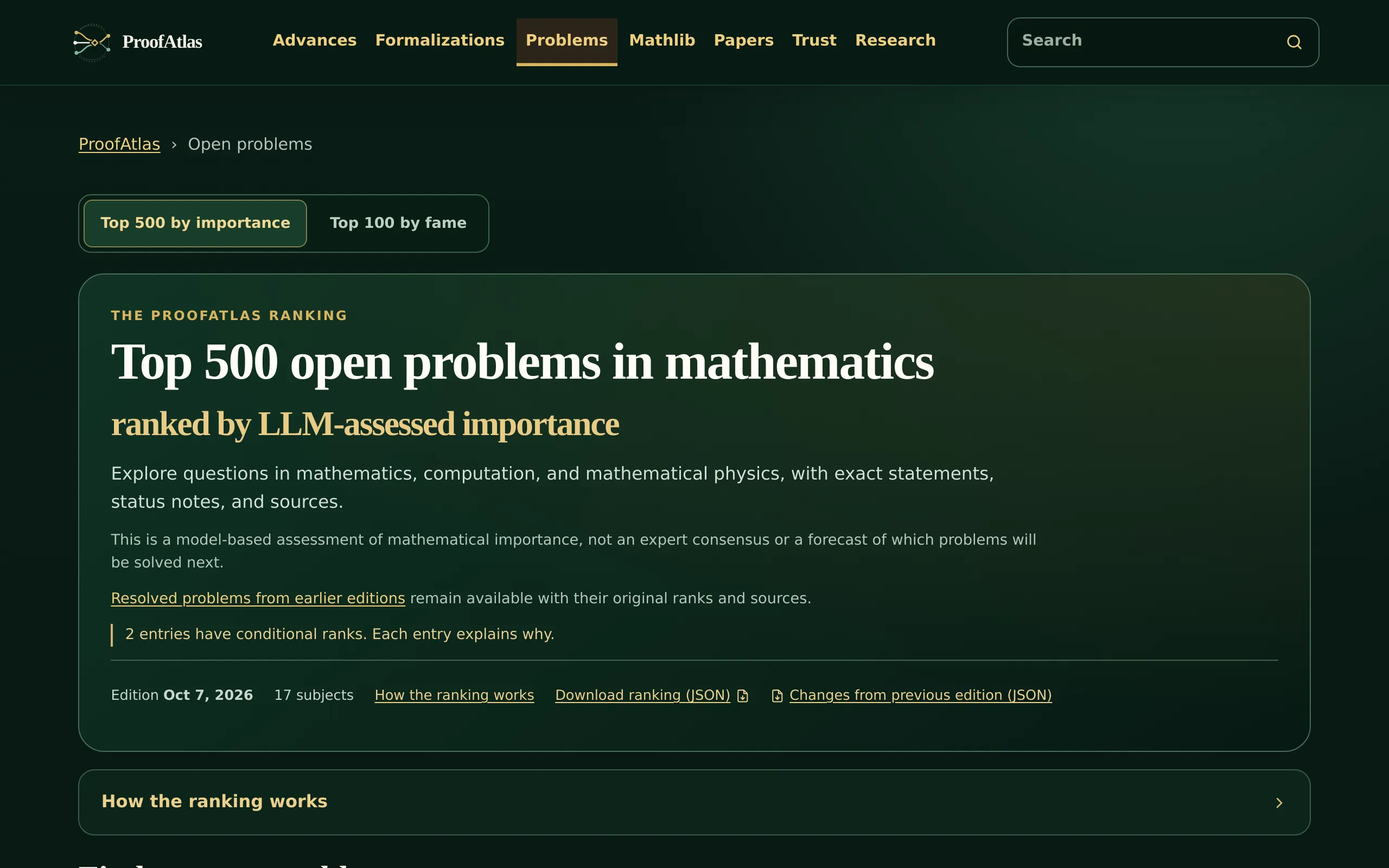Viewport: 1389px width, 868px height.
Task: Click the search magnifier icon
Action: (1294, 42)
